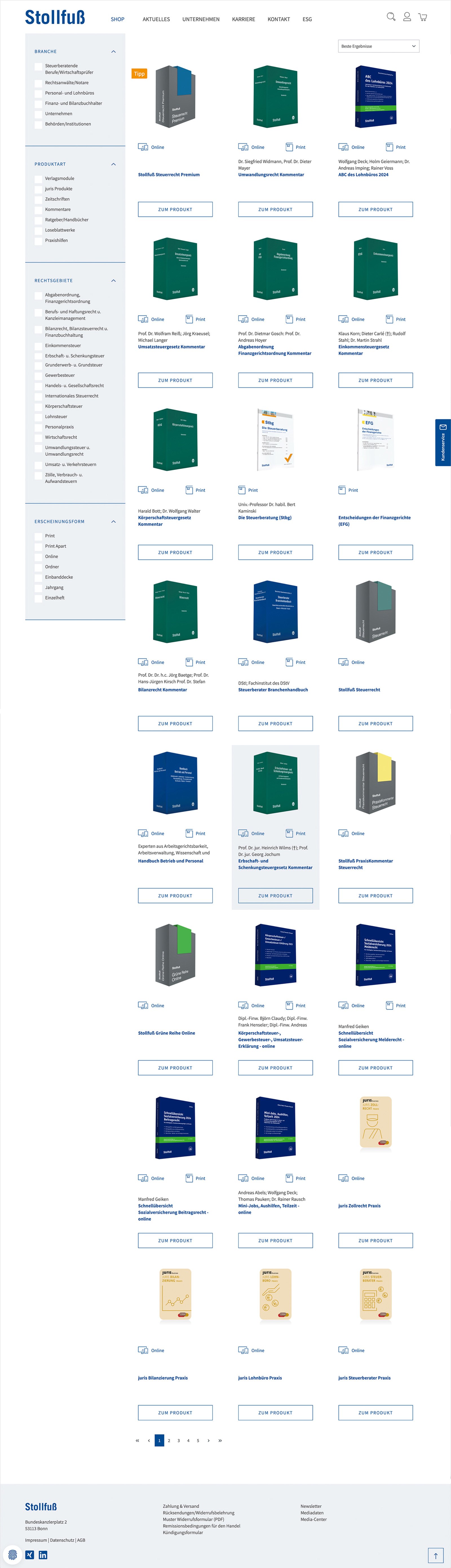The width and height of the screenshot is (451, 1568).
Task: Open the Kundenservice envelope side tab
Action: (443, 442)
